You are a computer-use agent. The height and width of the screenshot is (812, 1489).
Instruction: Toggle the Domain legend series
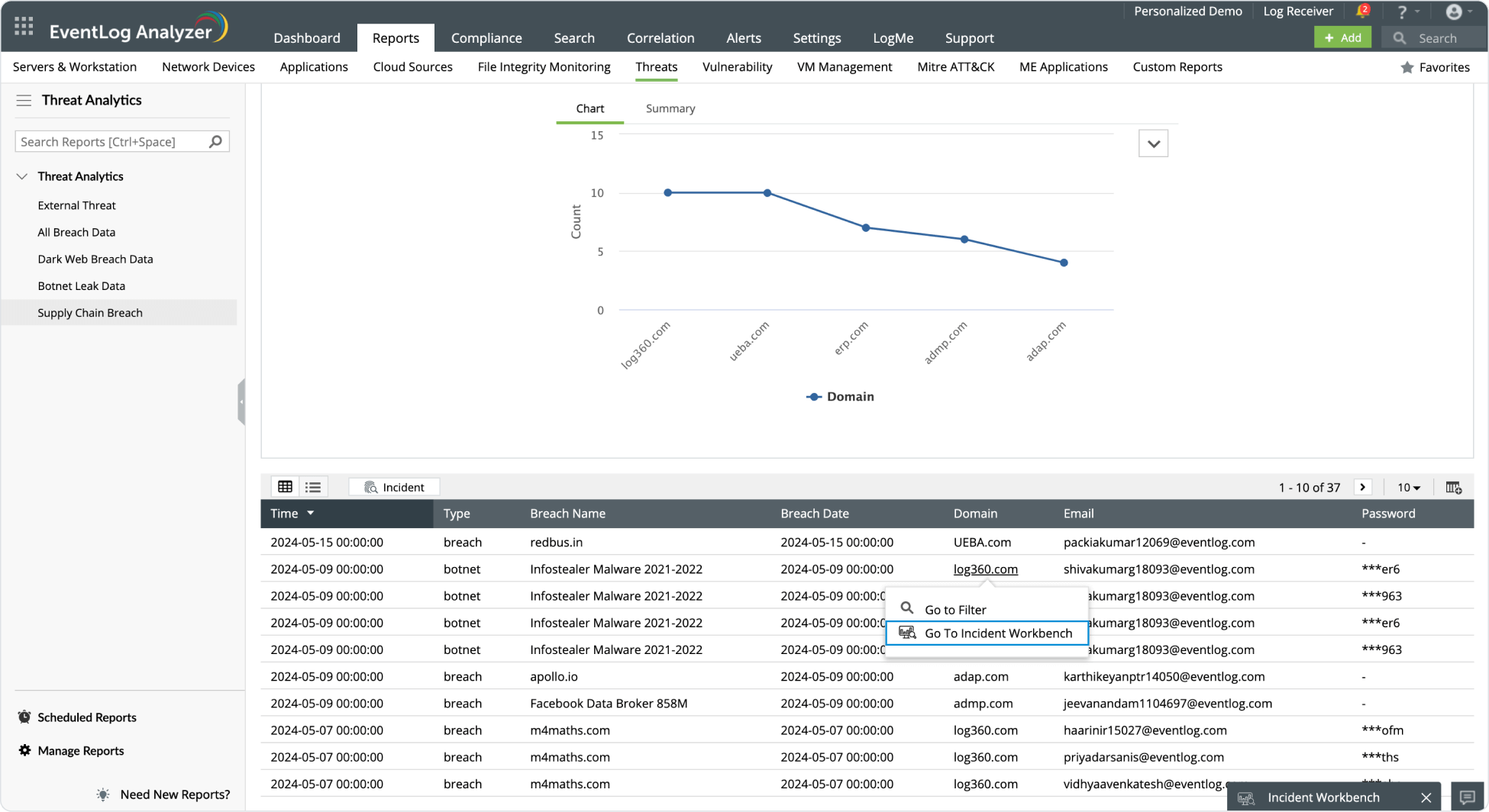tap(840, 397)
